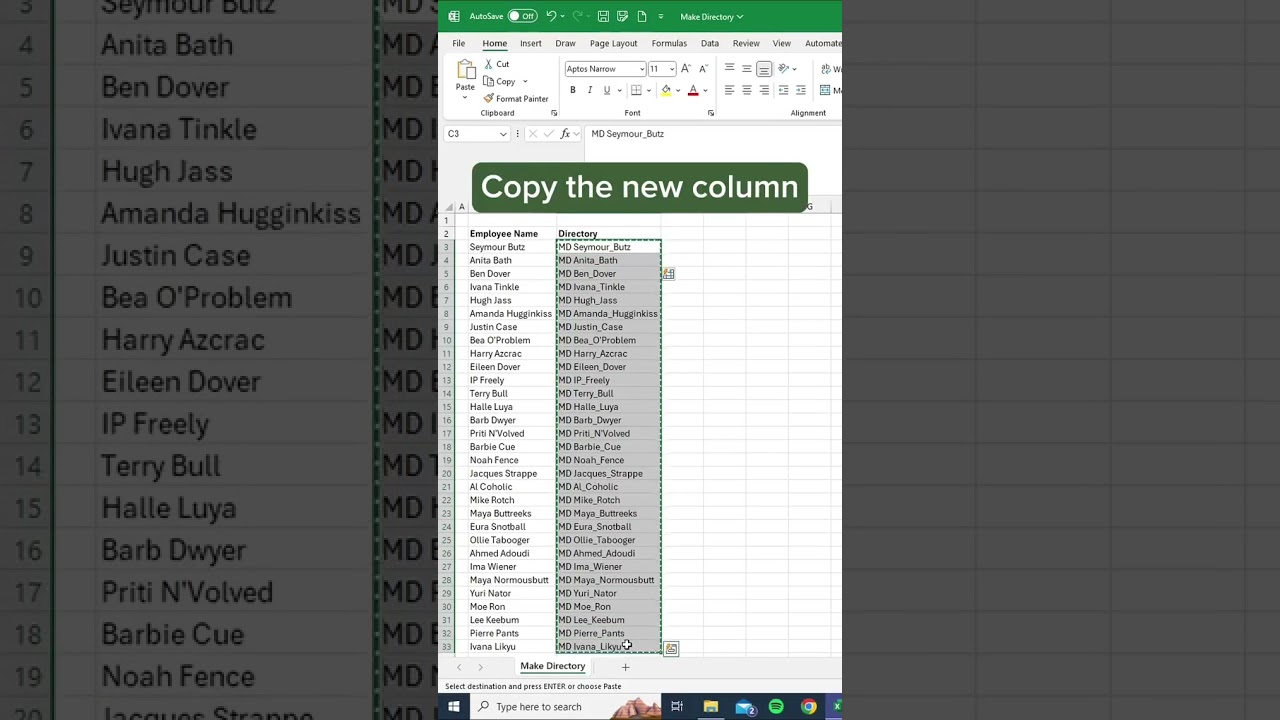This screenshot has width=1280, height=720.
Task: Open the File menu
Action: coord(458,43)
